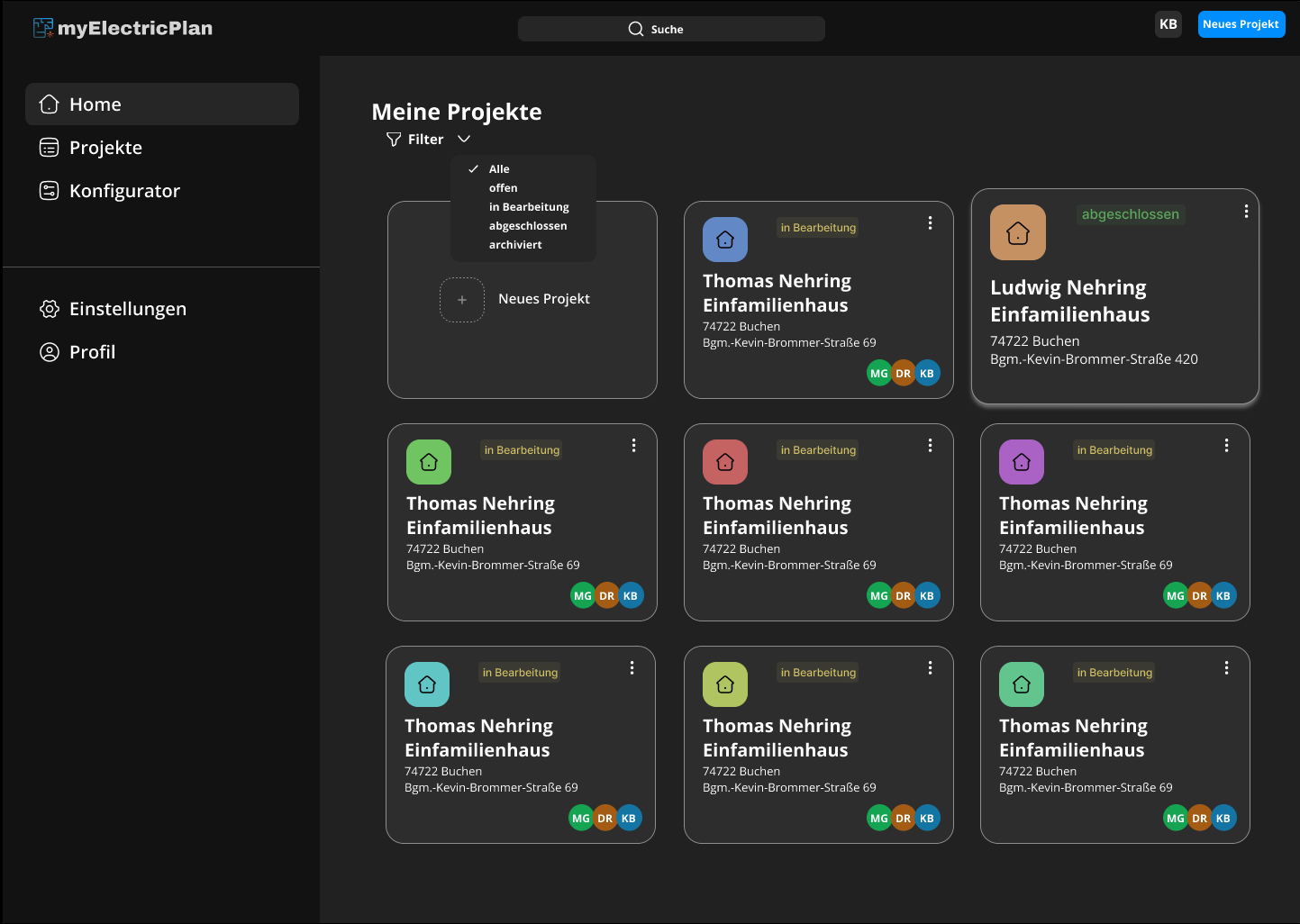The height and width of the screenshot is (924, 1300).
Task: Click the magnifier icon in the search bar
Action: tap(636, 29)
